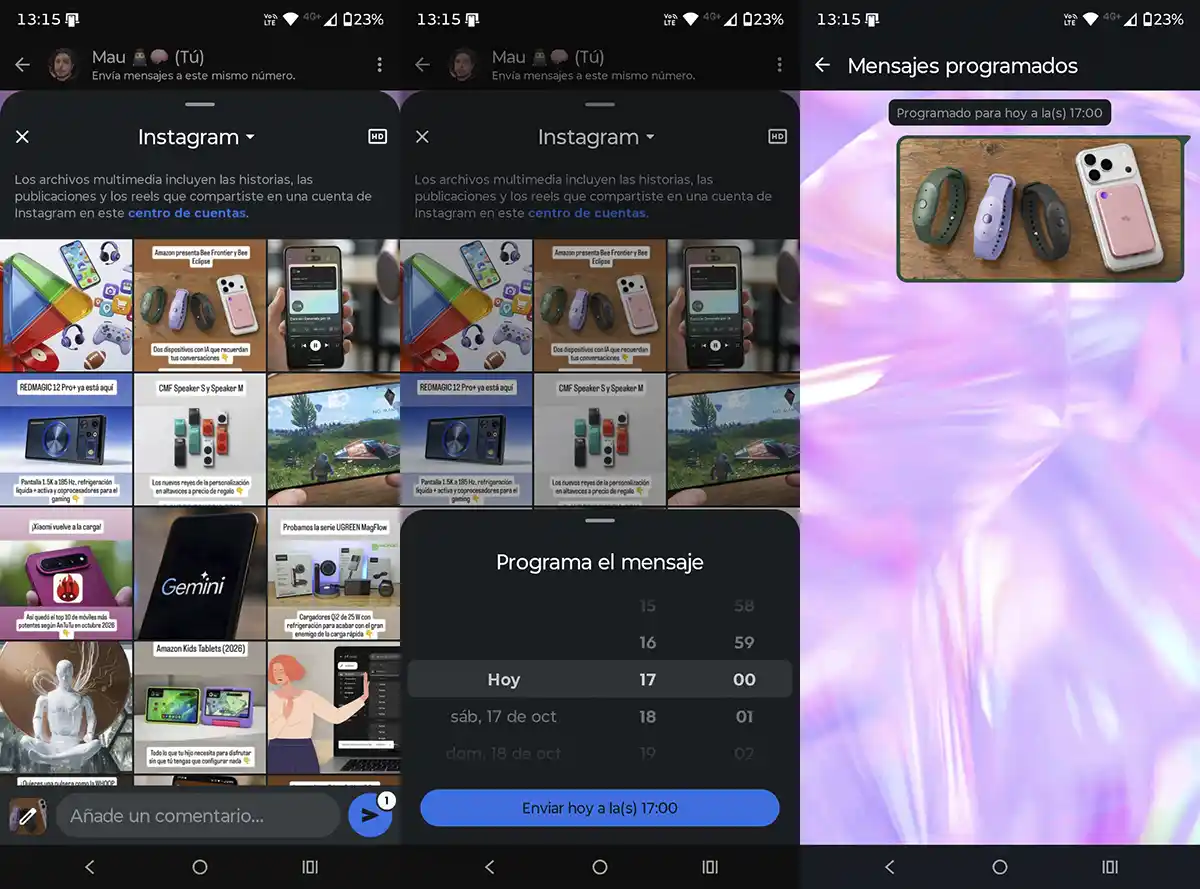Tap Android recents button in middle panel

coord(710,867)
